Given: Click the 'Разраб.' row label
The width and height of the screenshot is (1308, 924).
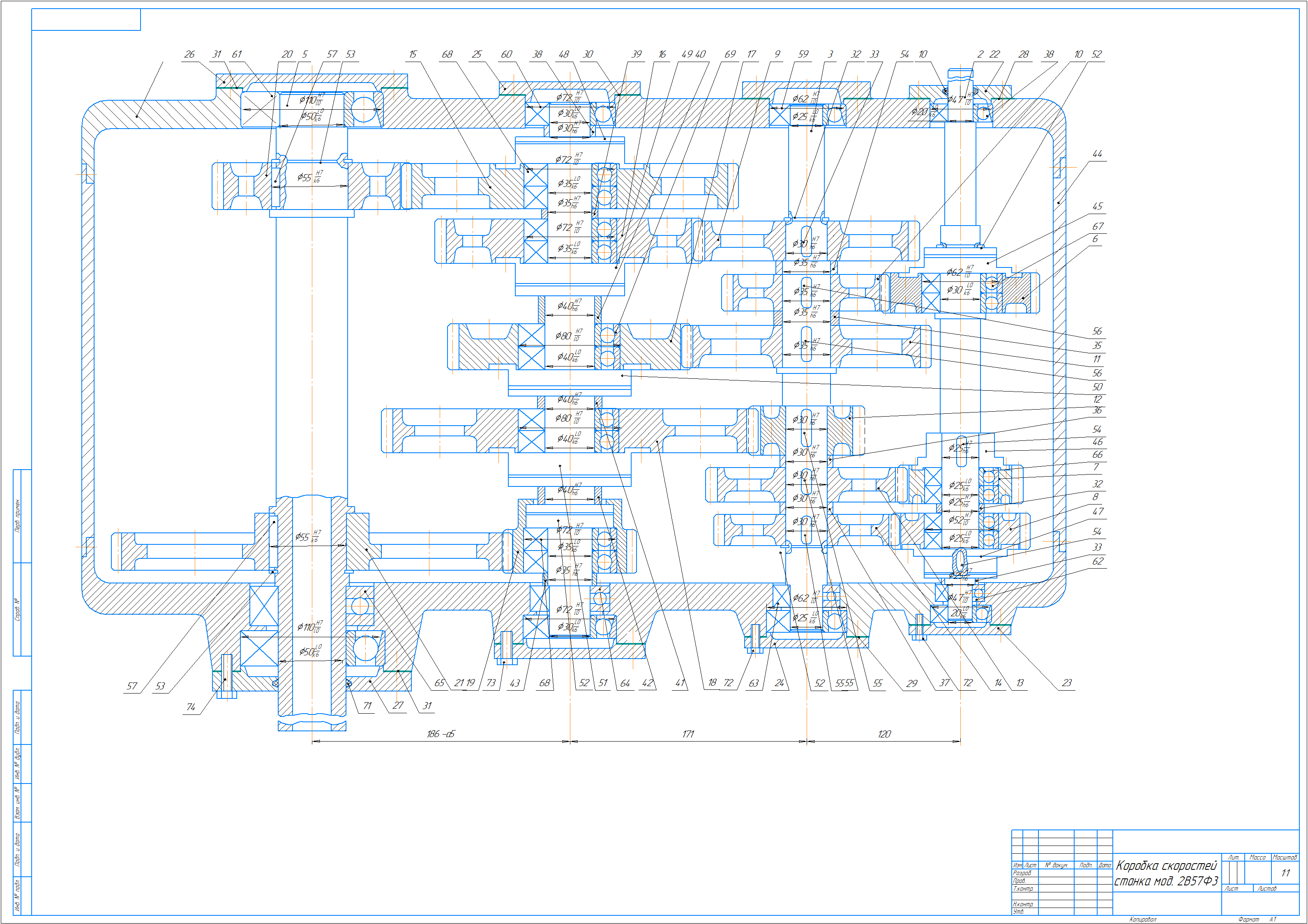Looking at the screenshot, I should (1022, 873).
